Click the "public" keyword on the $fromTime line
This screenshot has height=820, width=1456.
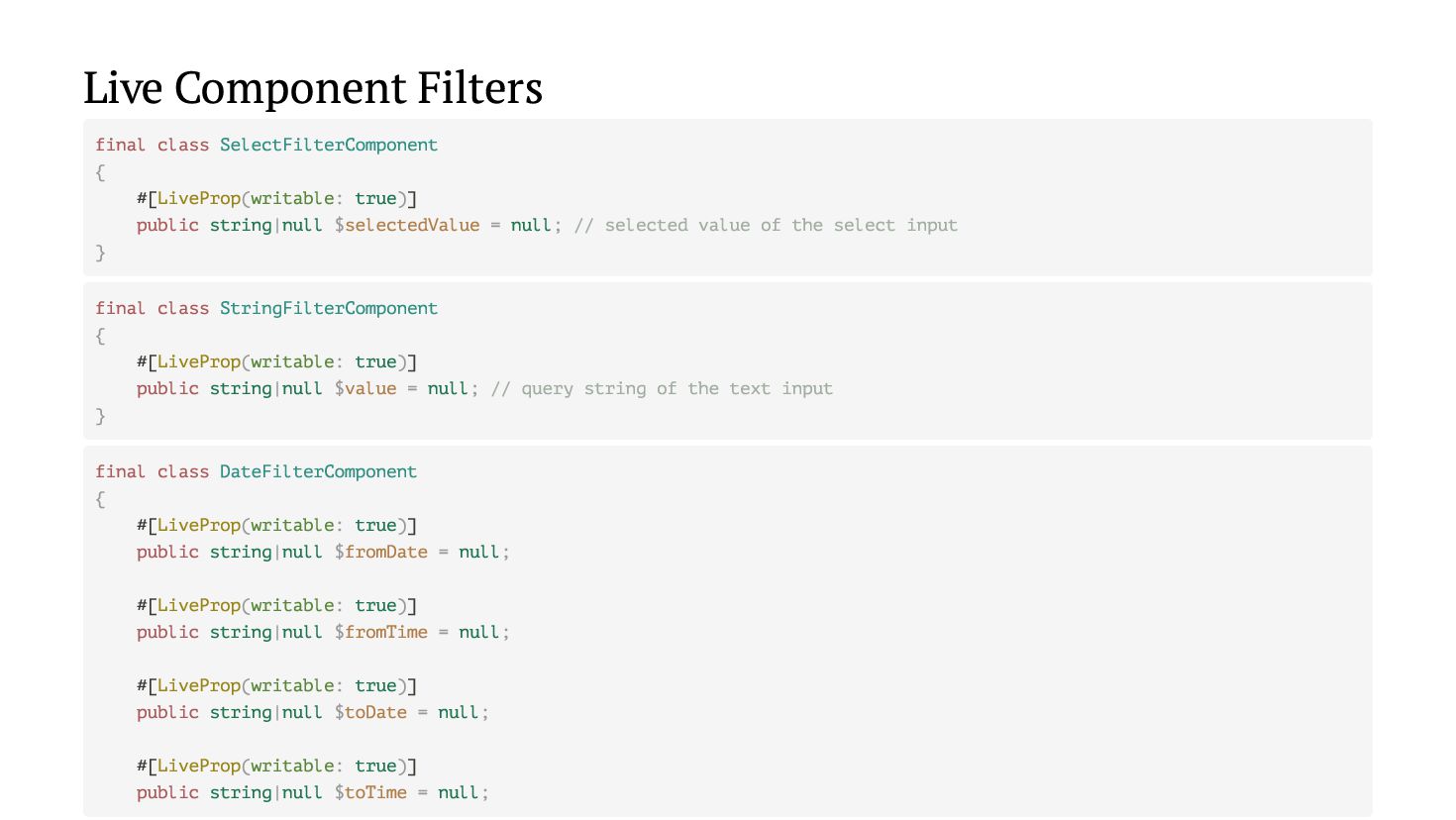(167, 632)
